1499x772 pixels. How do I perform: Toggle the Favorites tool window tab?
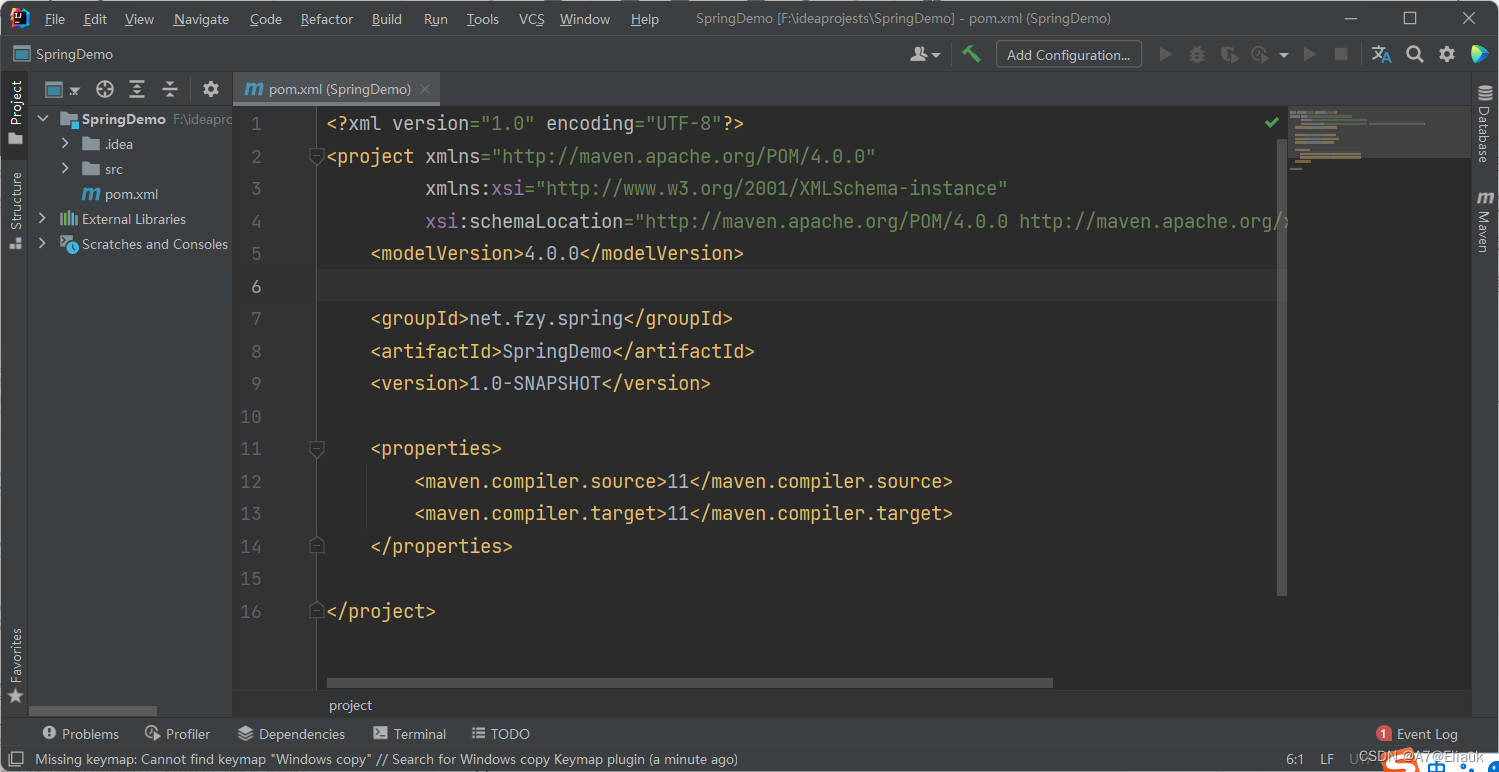[x=15, y=665]
